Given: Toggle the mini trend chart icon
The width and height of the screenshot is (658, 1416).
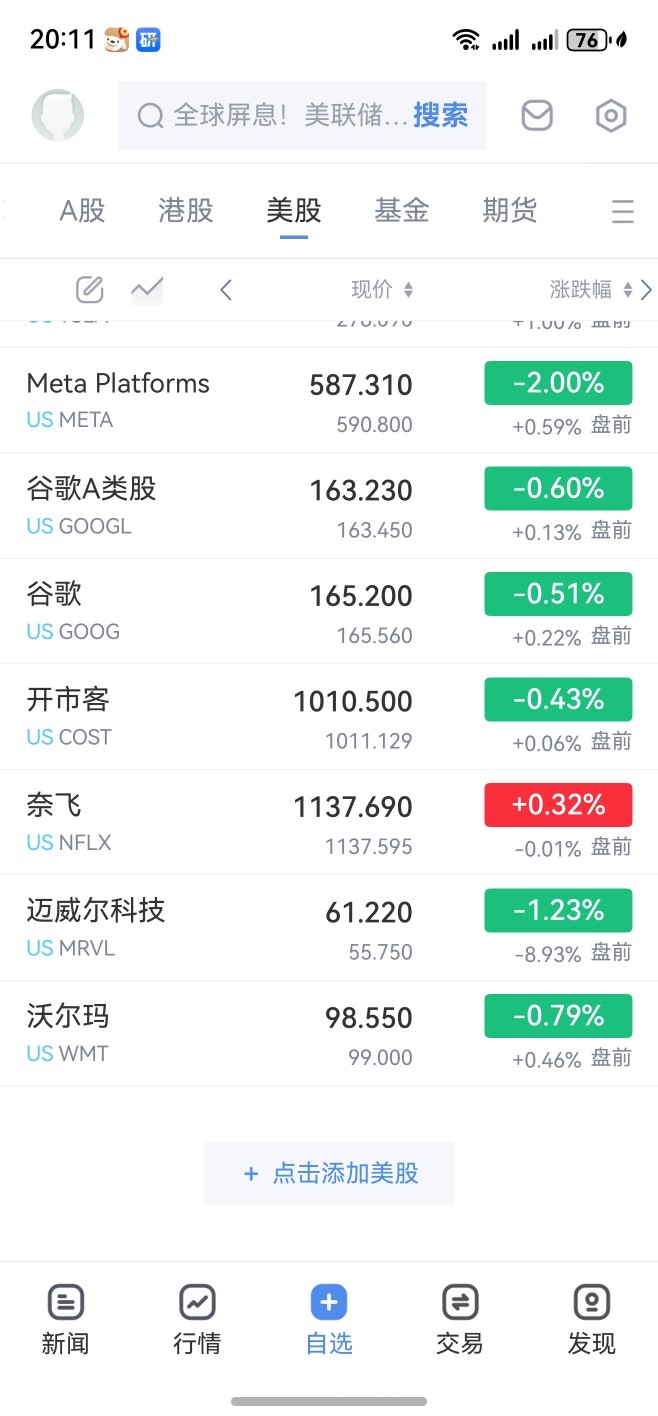Looking at the screenshot, I should pos(147,290).
